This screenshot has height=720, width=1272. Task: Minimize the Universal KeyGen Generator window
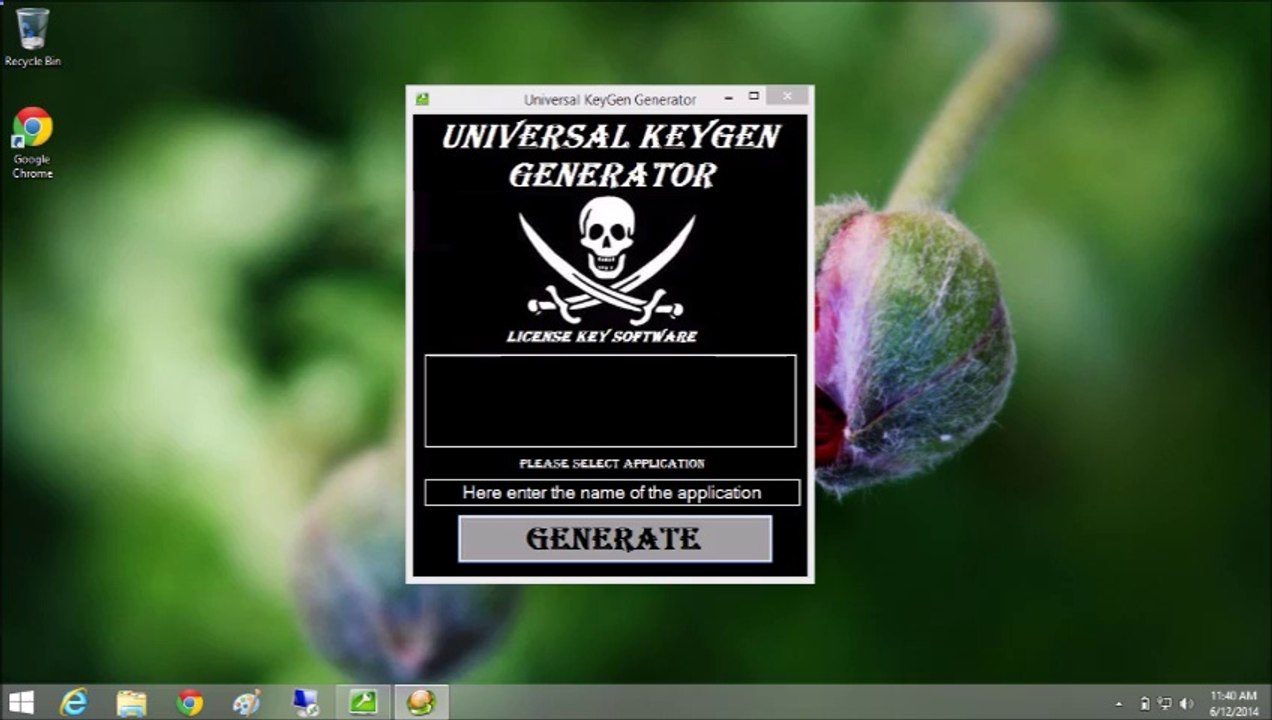coord(729,98)
